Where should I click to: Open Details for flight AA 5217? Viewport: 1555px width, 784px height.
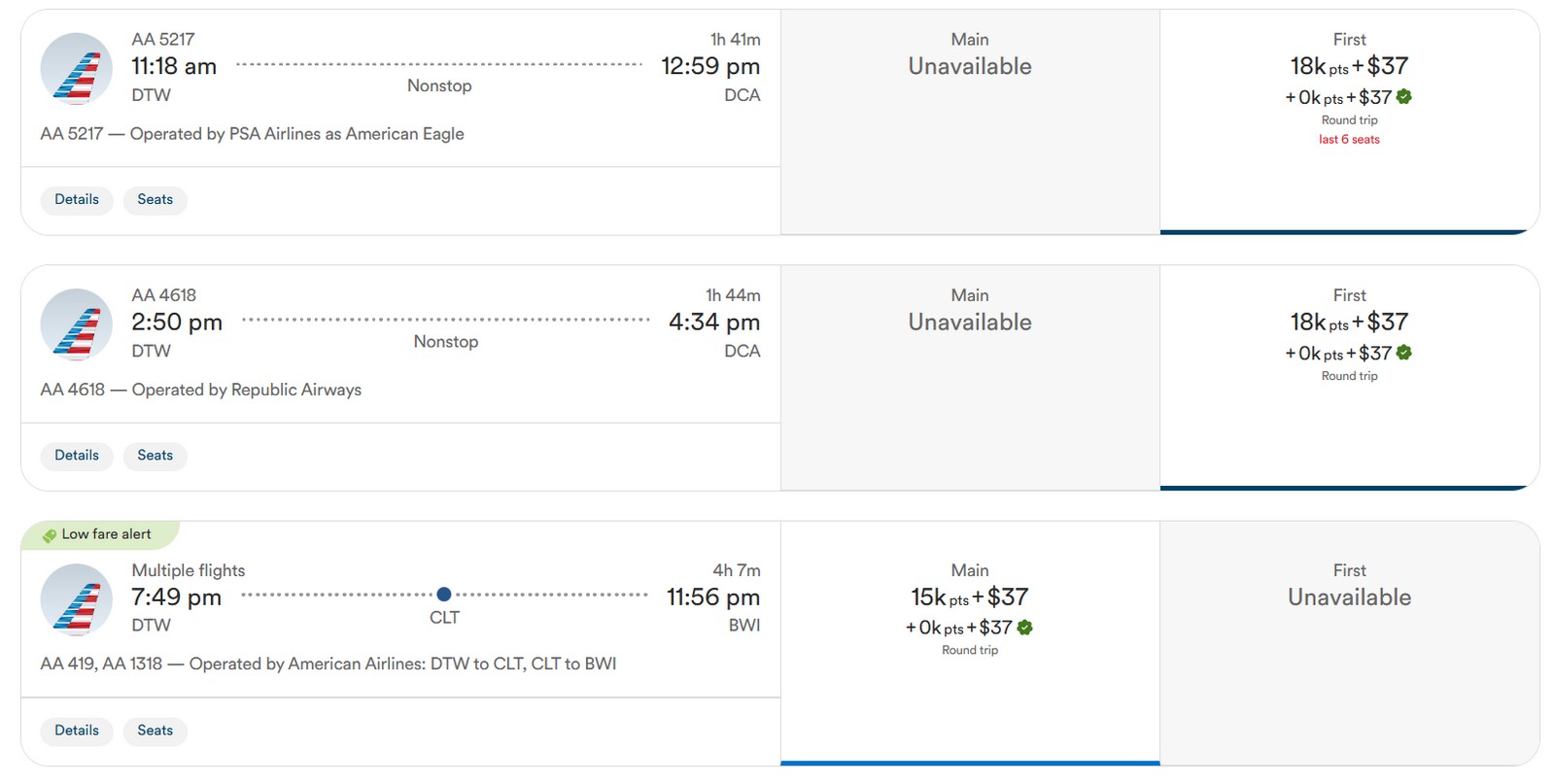pos(77,200)
